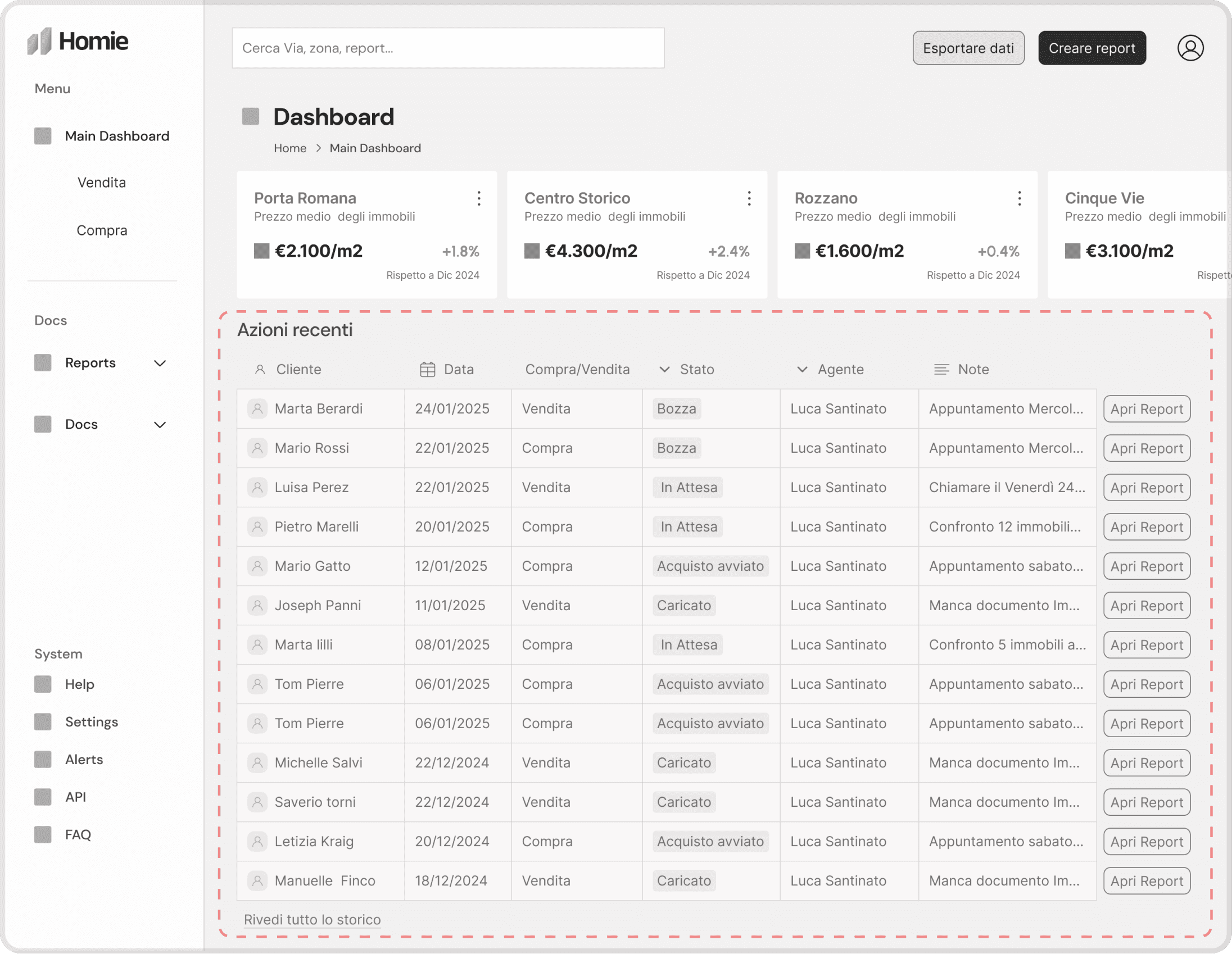Open Alerts in the System menu
The height and width of the screenshot is (954, 1232).
[84, 760]
